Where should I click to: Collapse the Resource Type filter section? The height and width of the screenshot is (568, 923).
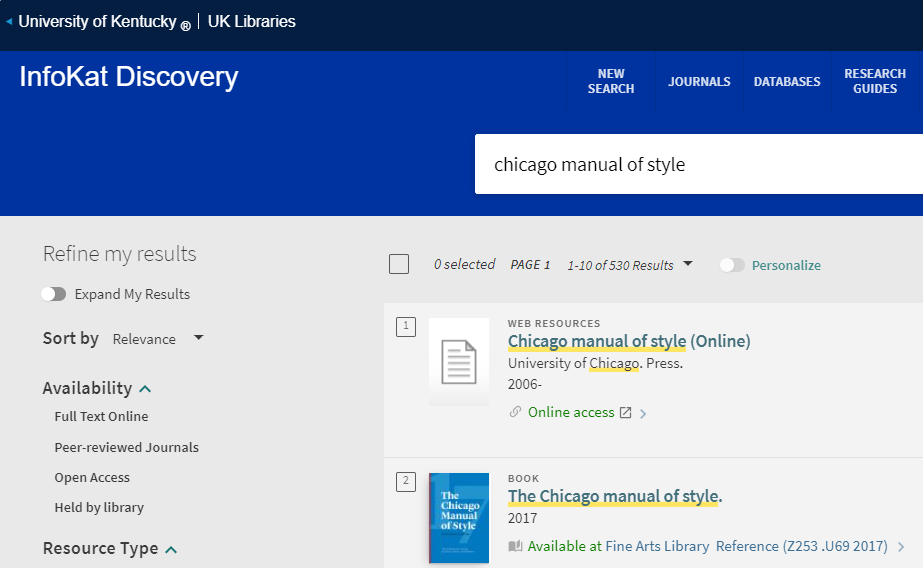pyautogui.click(x=171, y=549)
